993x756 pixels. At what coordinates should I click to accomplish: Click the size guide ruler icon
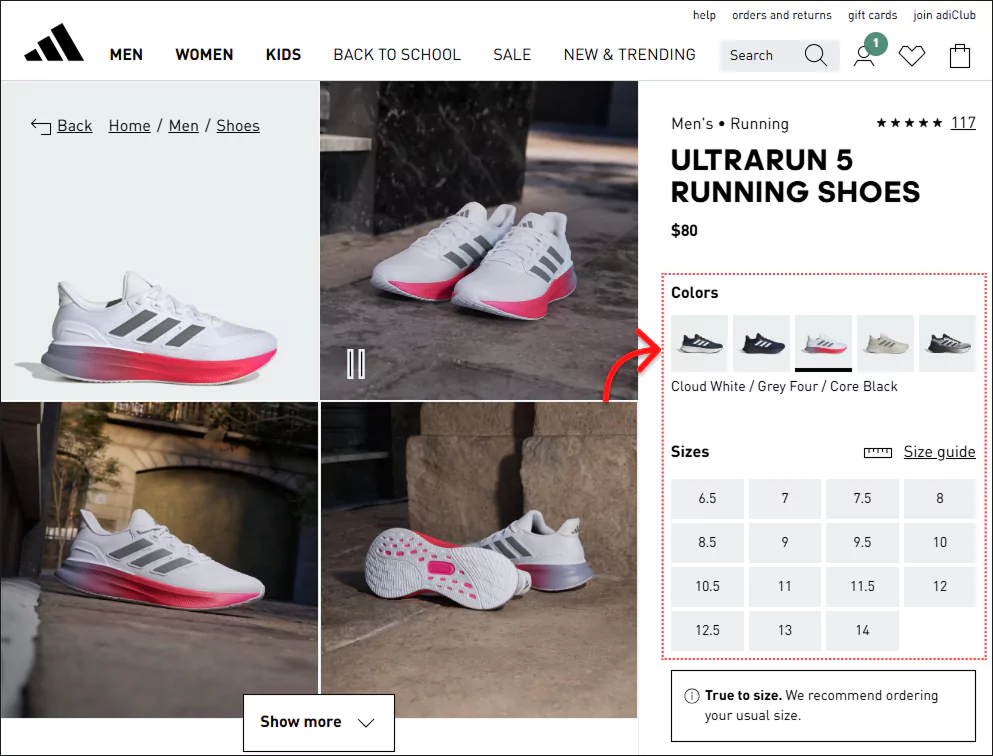pyautogui.click(x=878, y=452)
